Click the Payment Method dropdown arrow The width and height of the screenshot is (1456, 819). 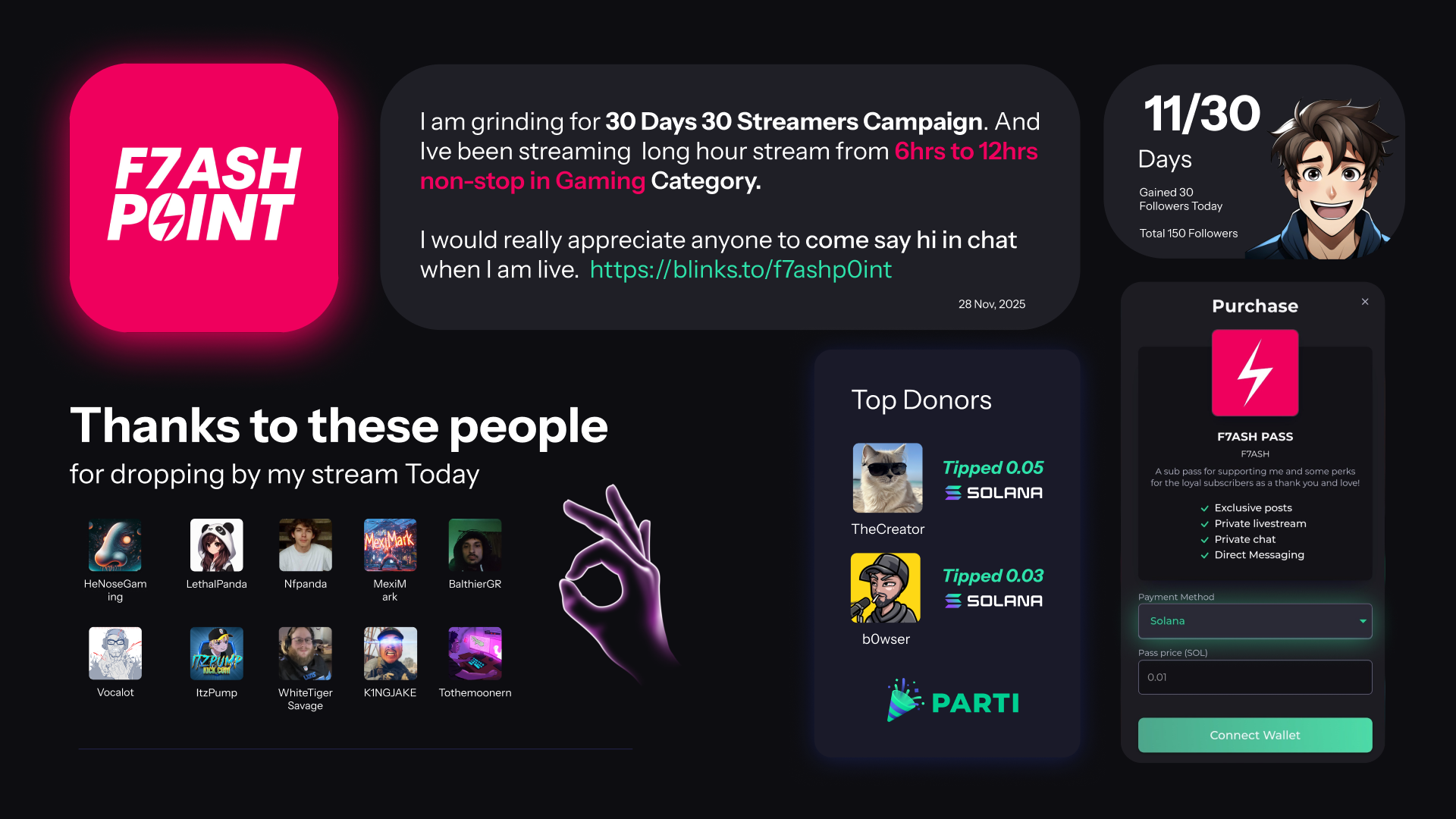click(1363, 621)
